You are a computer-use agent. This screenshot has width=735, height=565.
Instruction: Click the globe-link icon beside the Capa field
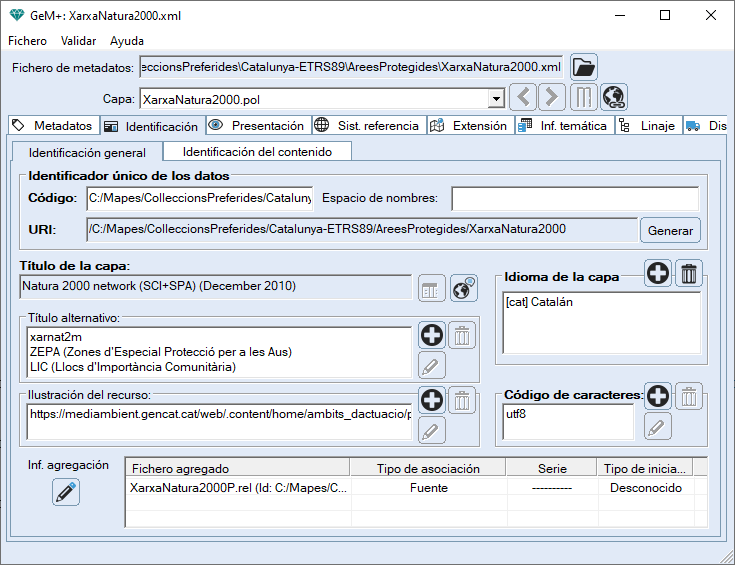pos(613,98)
